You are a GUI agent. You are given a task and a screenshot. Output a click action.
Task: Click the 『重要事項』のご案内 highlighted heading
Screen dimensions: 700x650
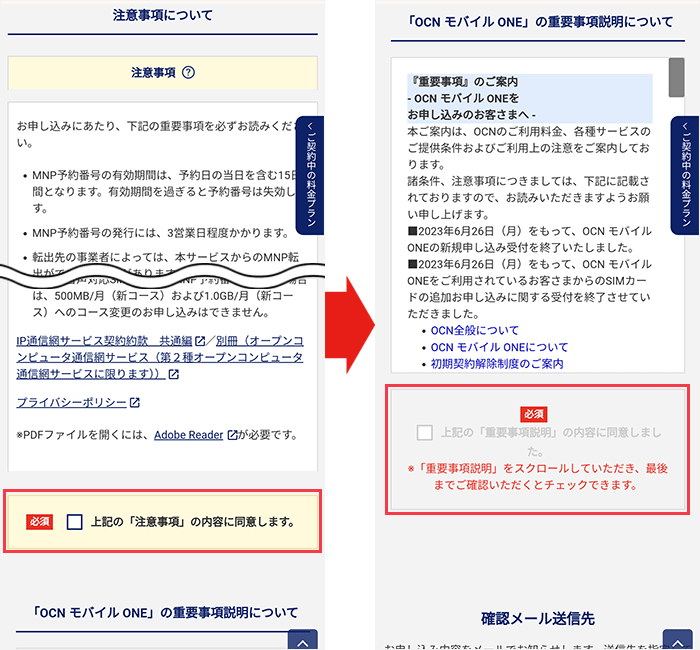(529, 98)
